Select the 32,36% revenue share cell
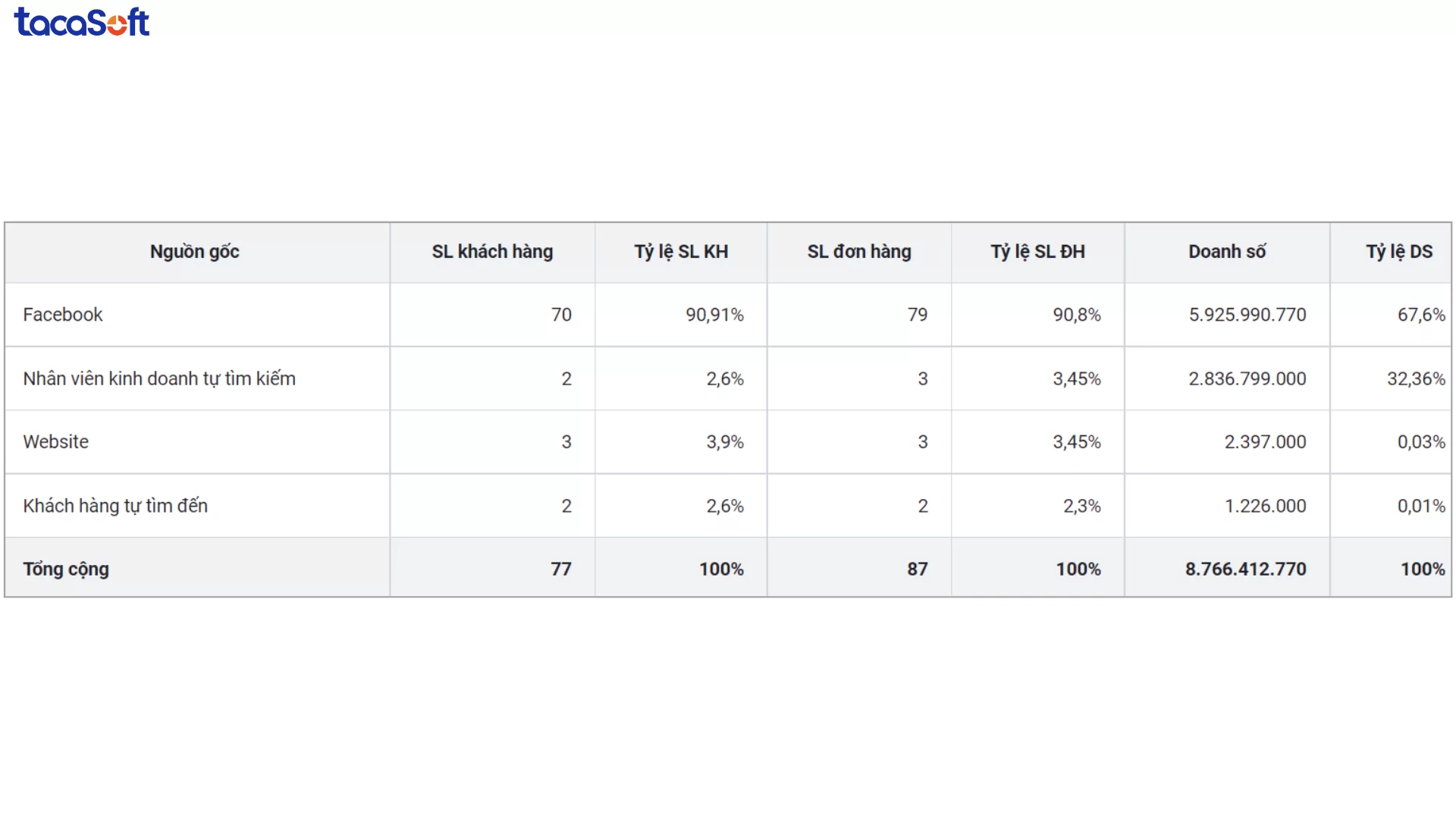 [1416, 378]
